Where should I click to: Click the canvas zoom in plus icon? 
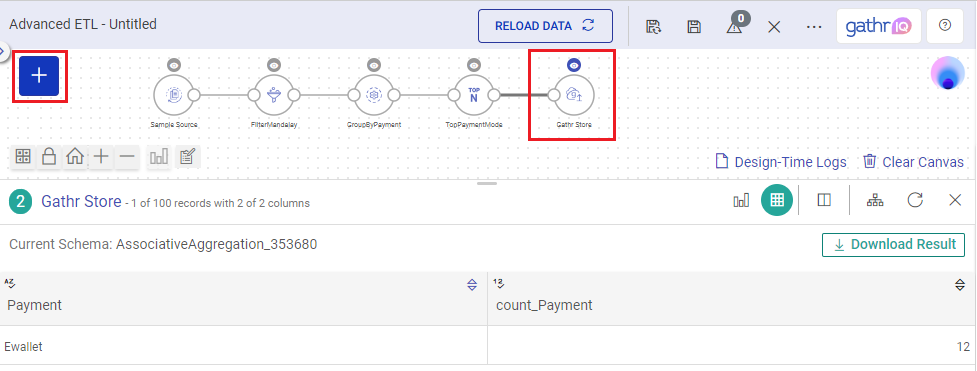pos(101,157)
